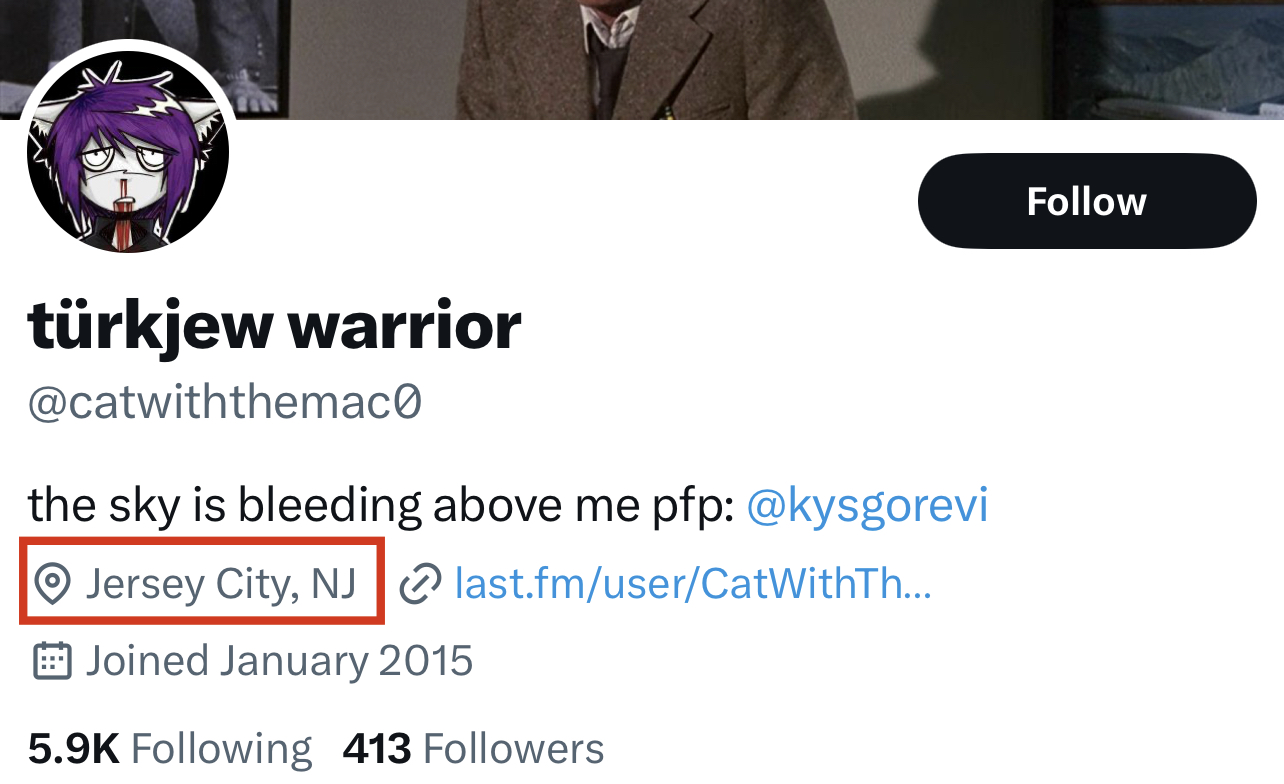Open the Following list label
Screen dimensions: 1284x784
point(222,748)
